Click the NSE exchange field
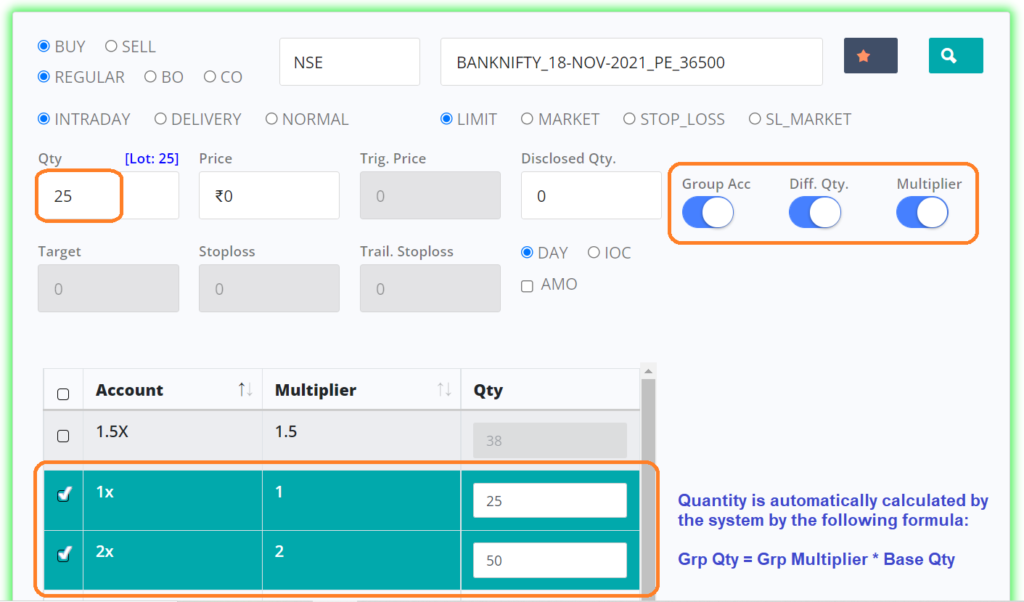Viewport: 1024px width, 602px height. (x=349, y=62)
